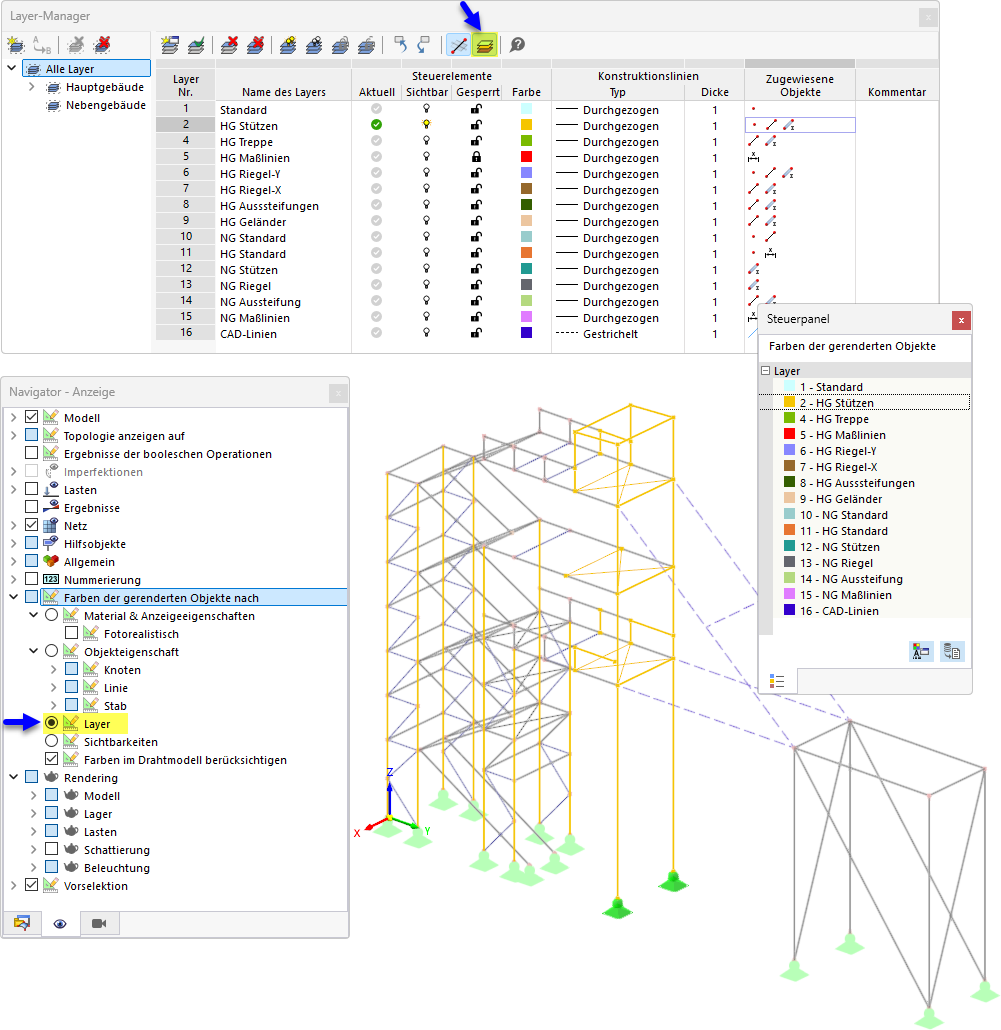Enable the Lasten checkbox in Navigator
The image size is (1001, 1030).
click(x=32, y=489)
